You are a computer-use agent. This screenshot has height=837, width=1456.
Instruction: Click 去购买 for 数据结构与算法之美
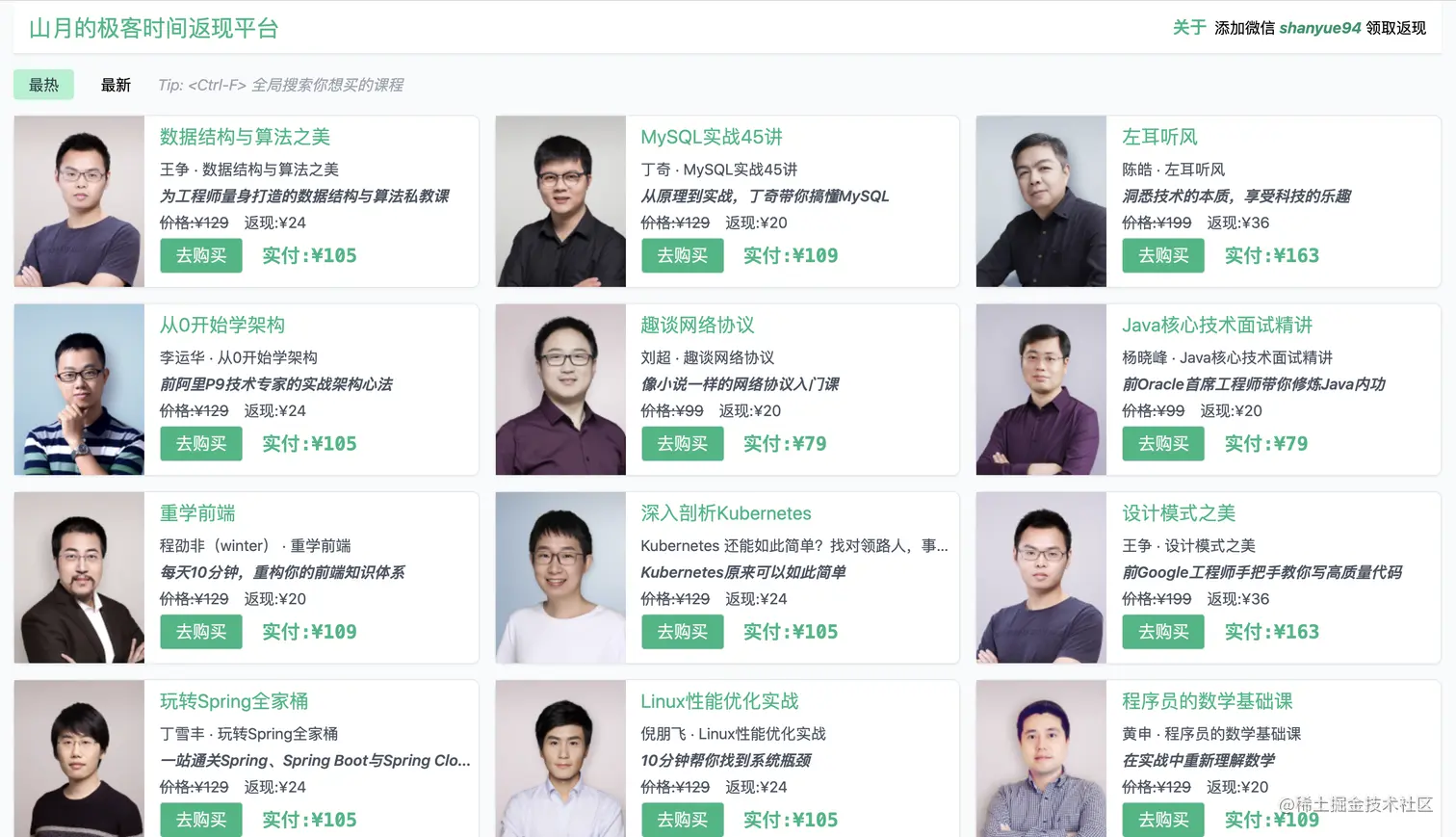pyautogui.click(x=201, y=255)
